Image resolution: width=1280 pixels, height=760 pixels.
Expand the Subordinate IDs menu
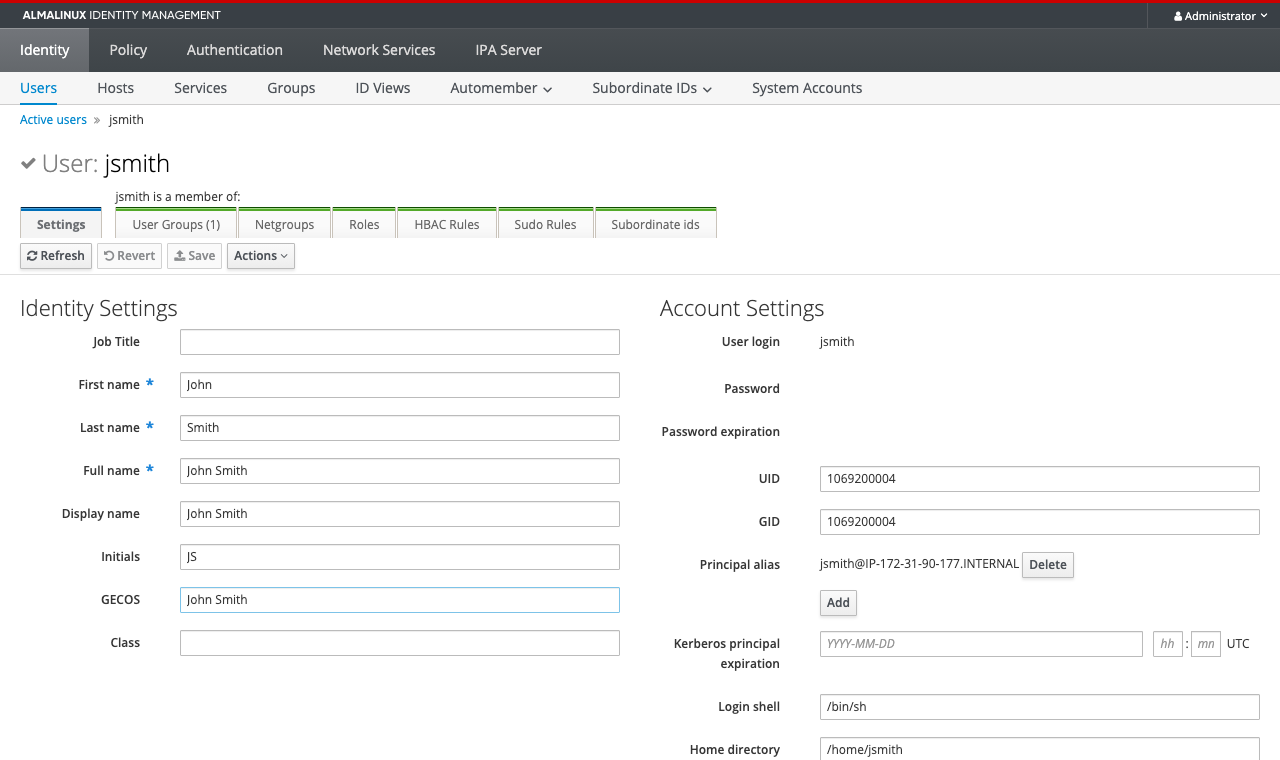point(652,88)
